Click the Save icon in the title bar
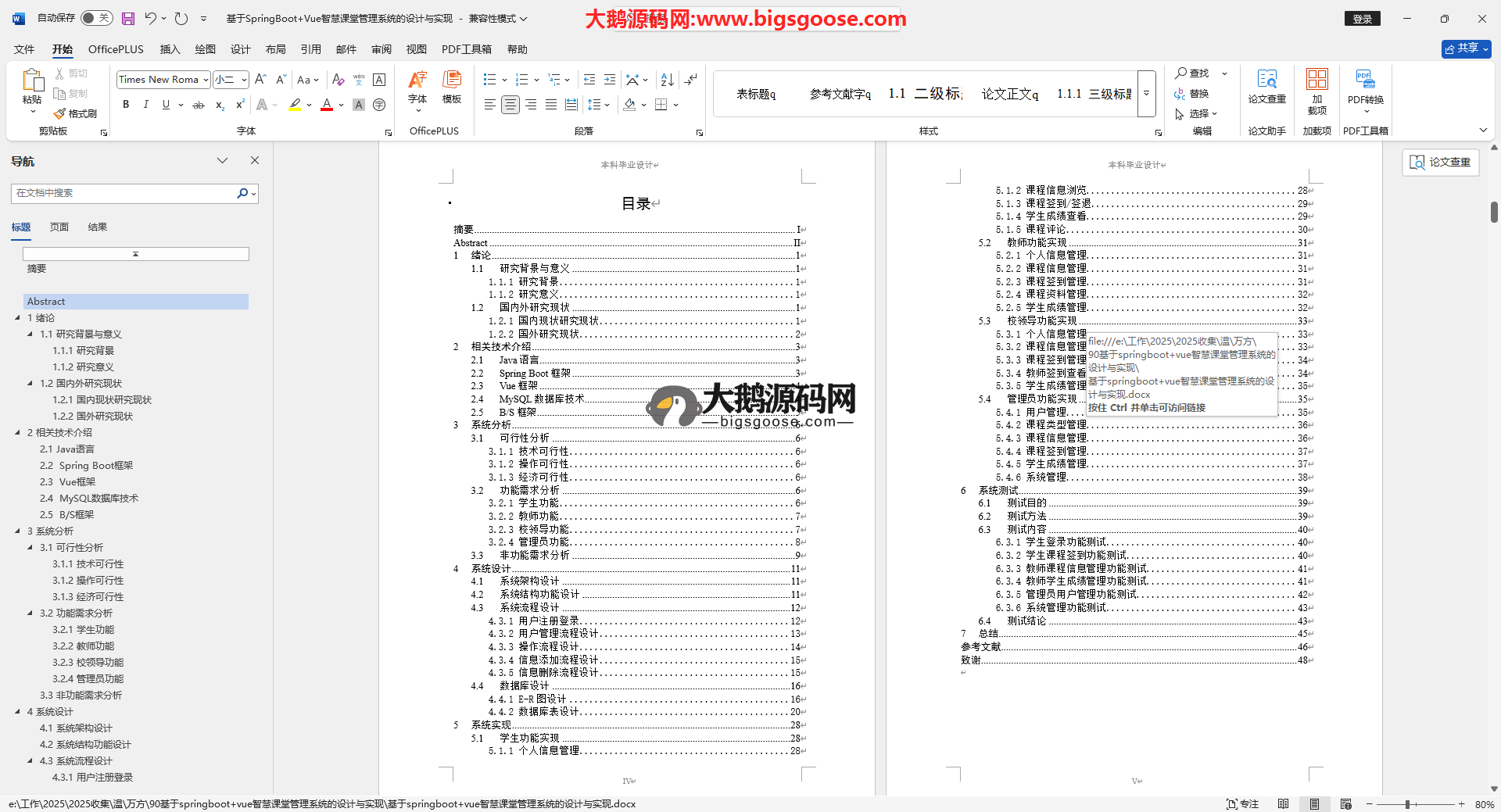1501x812 pixels. pos(128,18)
